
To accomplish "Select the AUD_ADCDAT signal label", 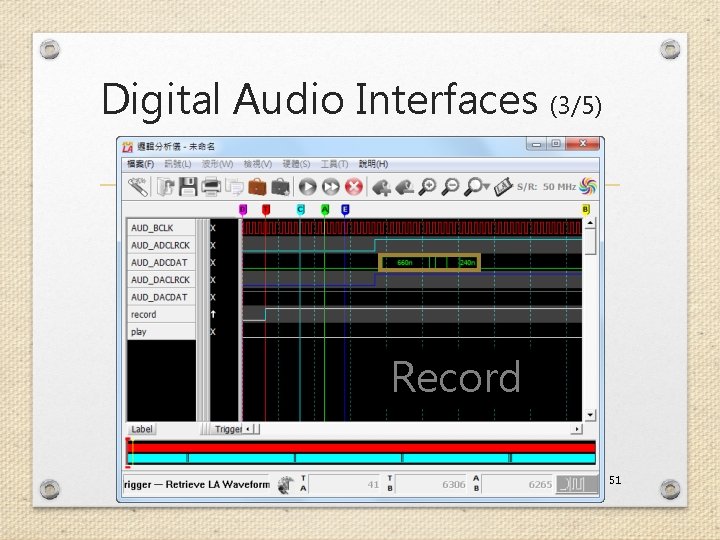I will (162, 263).
